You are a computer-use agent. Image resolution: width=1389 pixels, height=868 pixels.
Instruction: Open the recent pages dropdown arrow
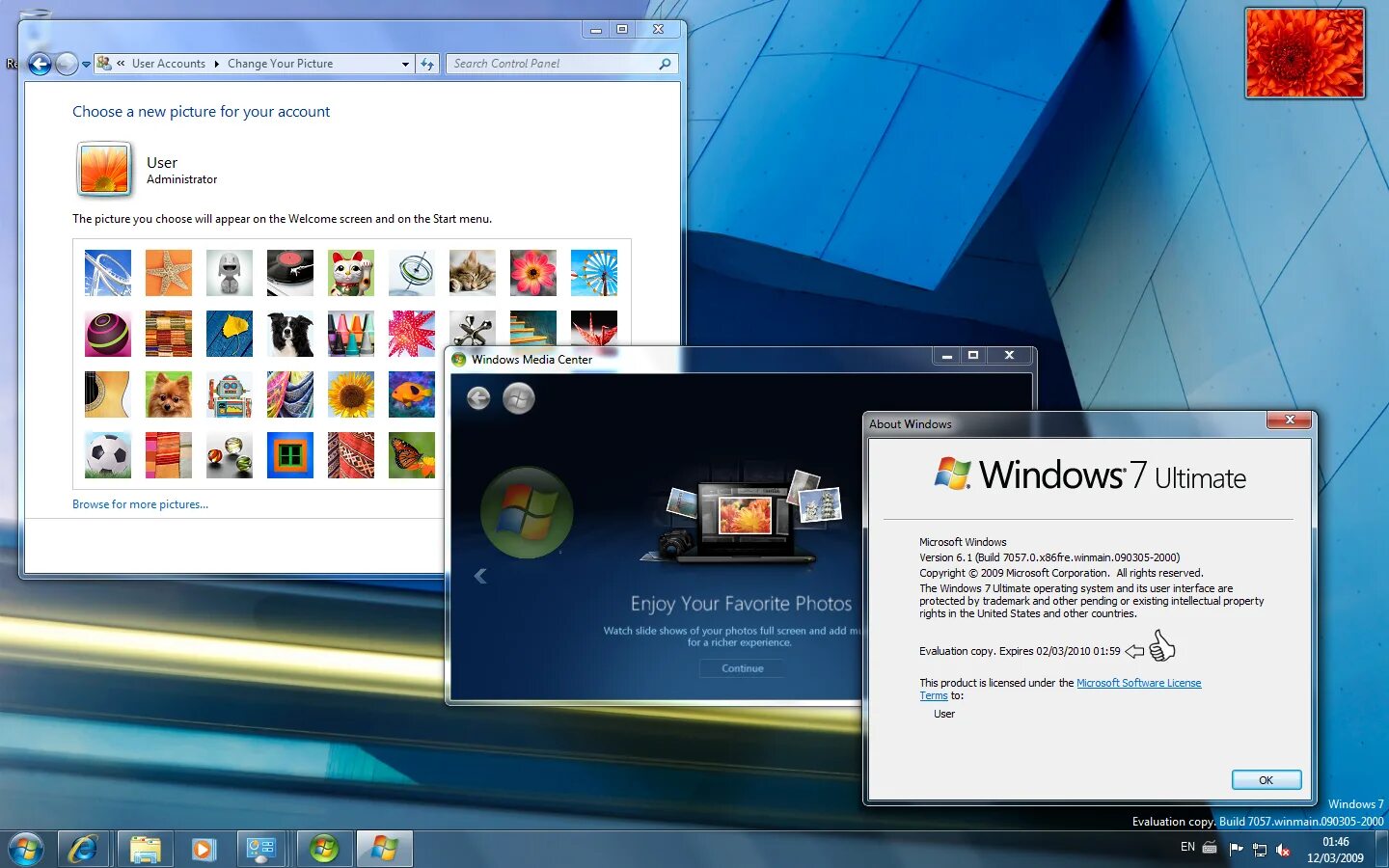pyautogui.click(x=86, y=65)
